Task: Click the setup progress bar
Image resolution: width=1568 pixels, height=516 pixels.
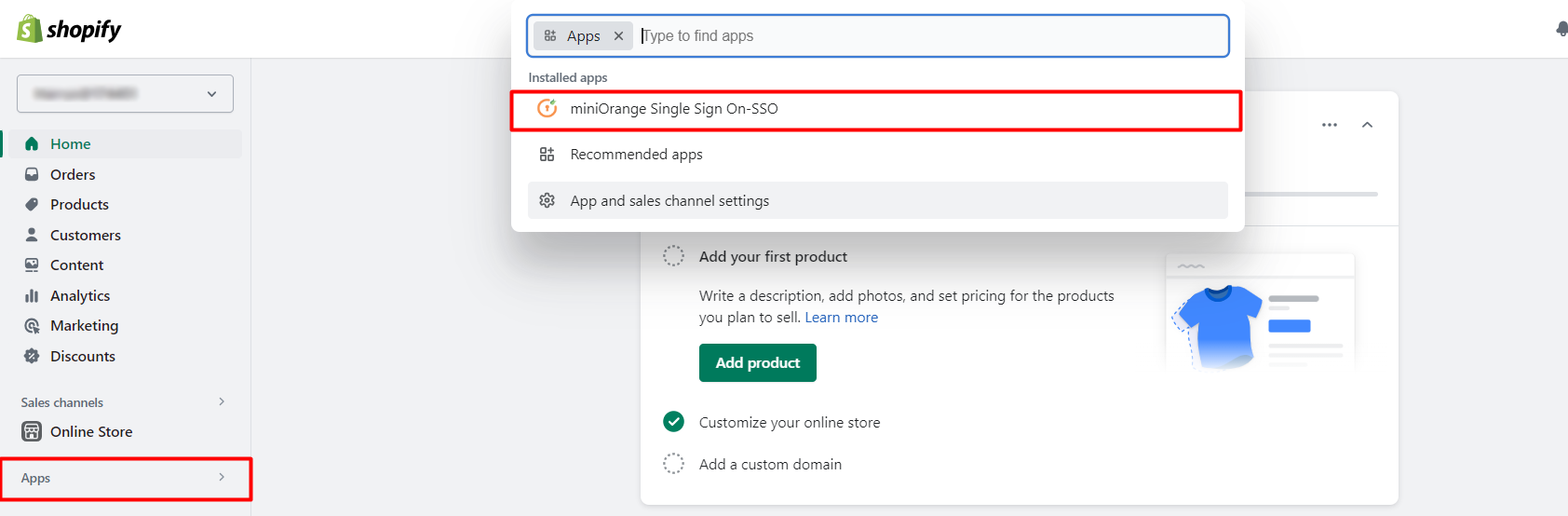Action: (1311, 194)
